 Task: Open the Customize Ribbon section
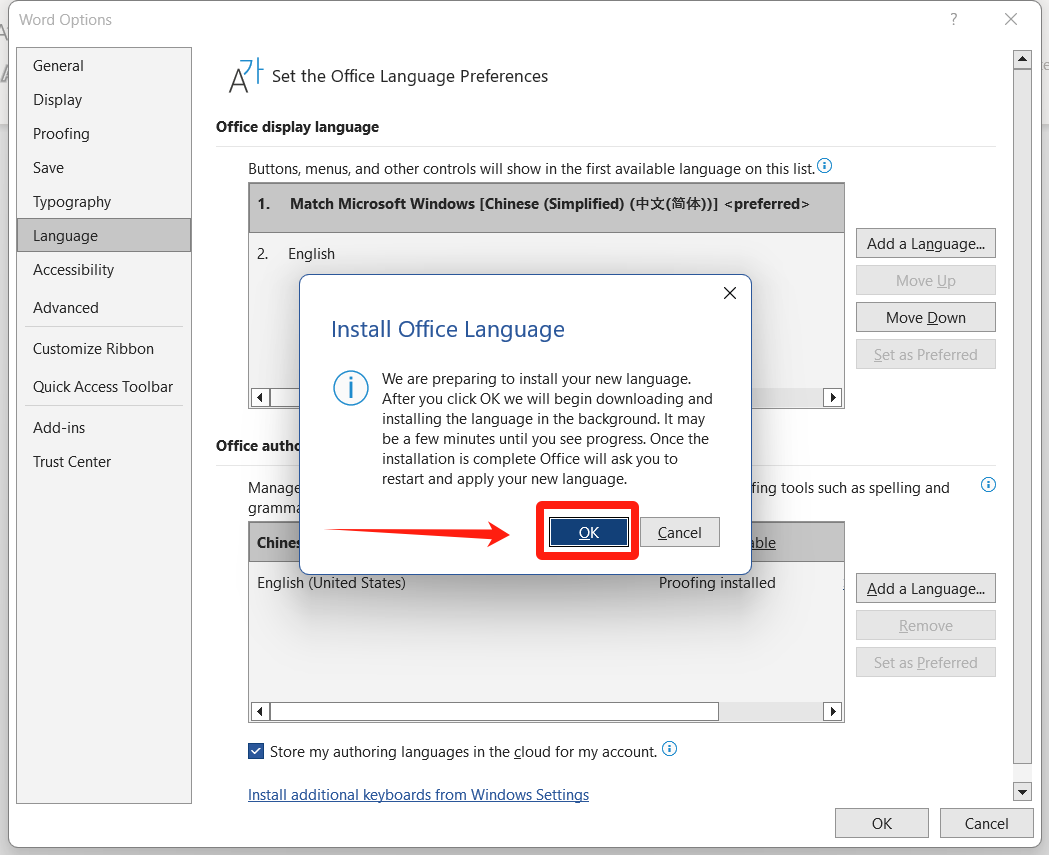pos(93,349)
